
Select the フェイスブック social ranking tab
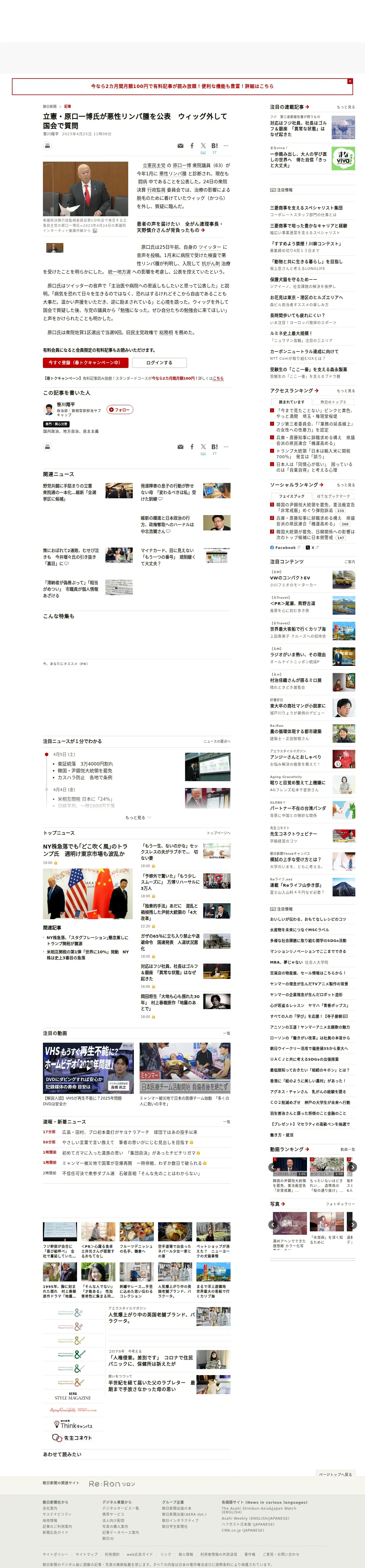pos(291,496)
